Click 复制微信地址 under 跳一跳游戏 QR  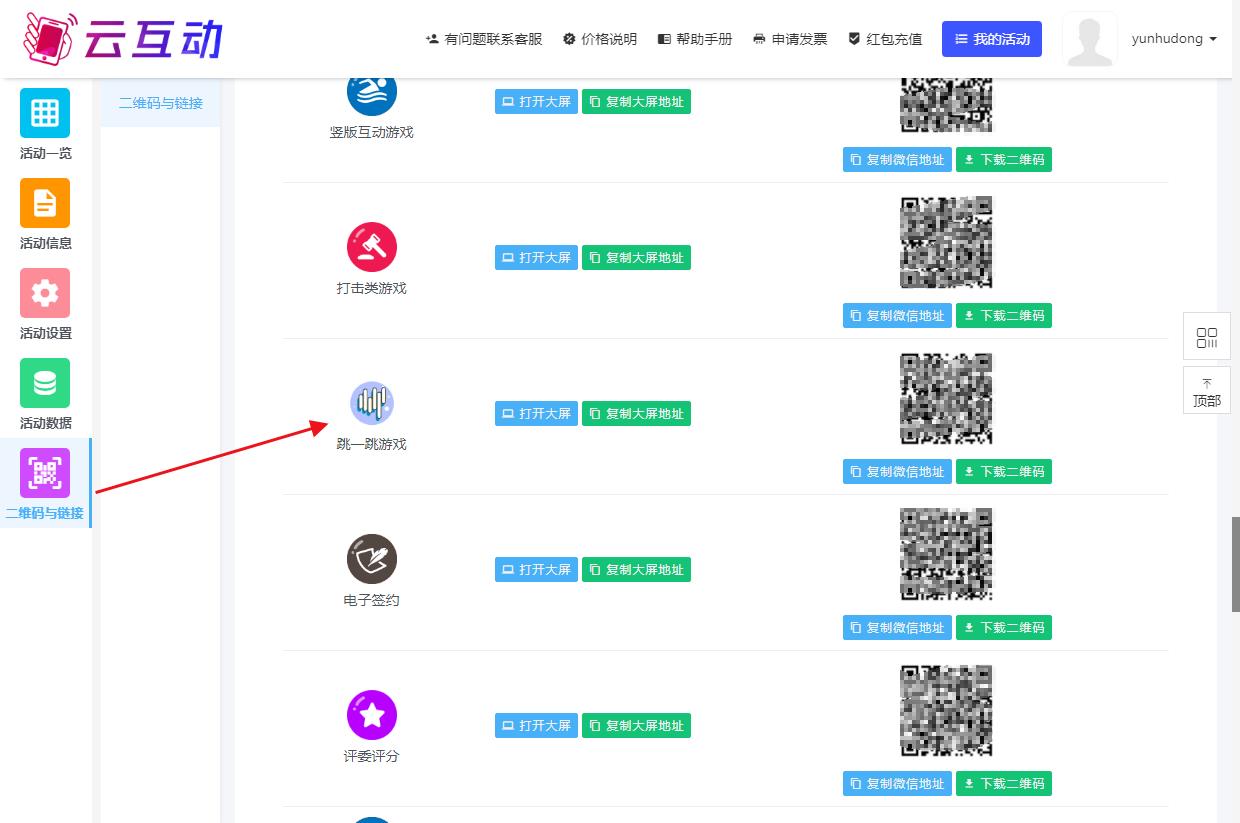[x=897, y=472]
